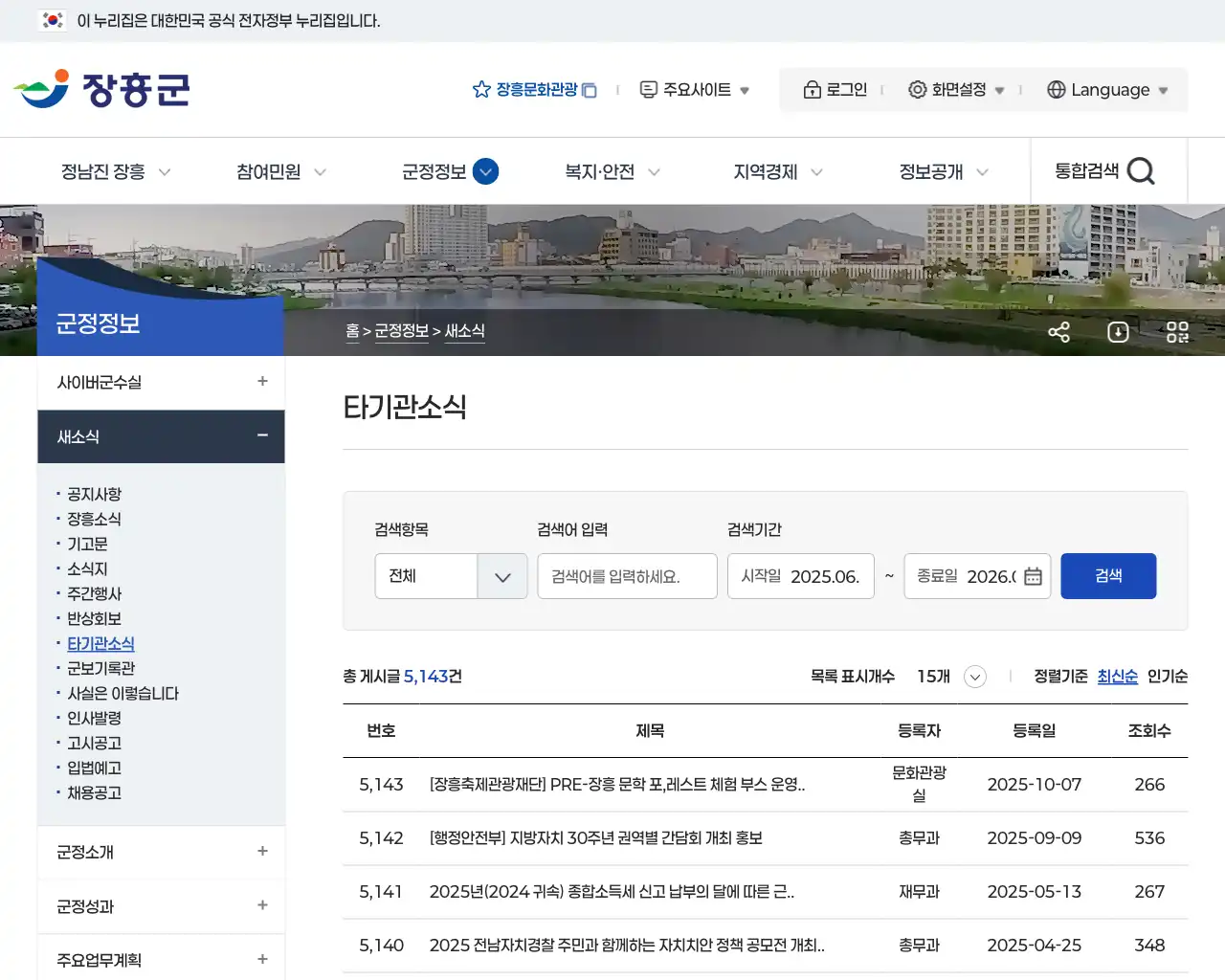Open the 지역경제 menu
1225x980 pixels.
778,171
